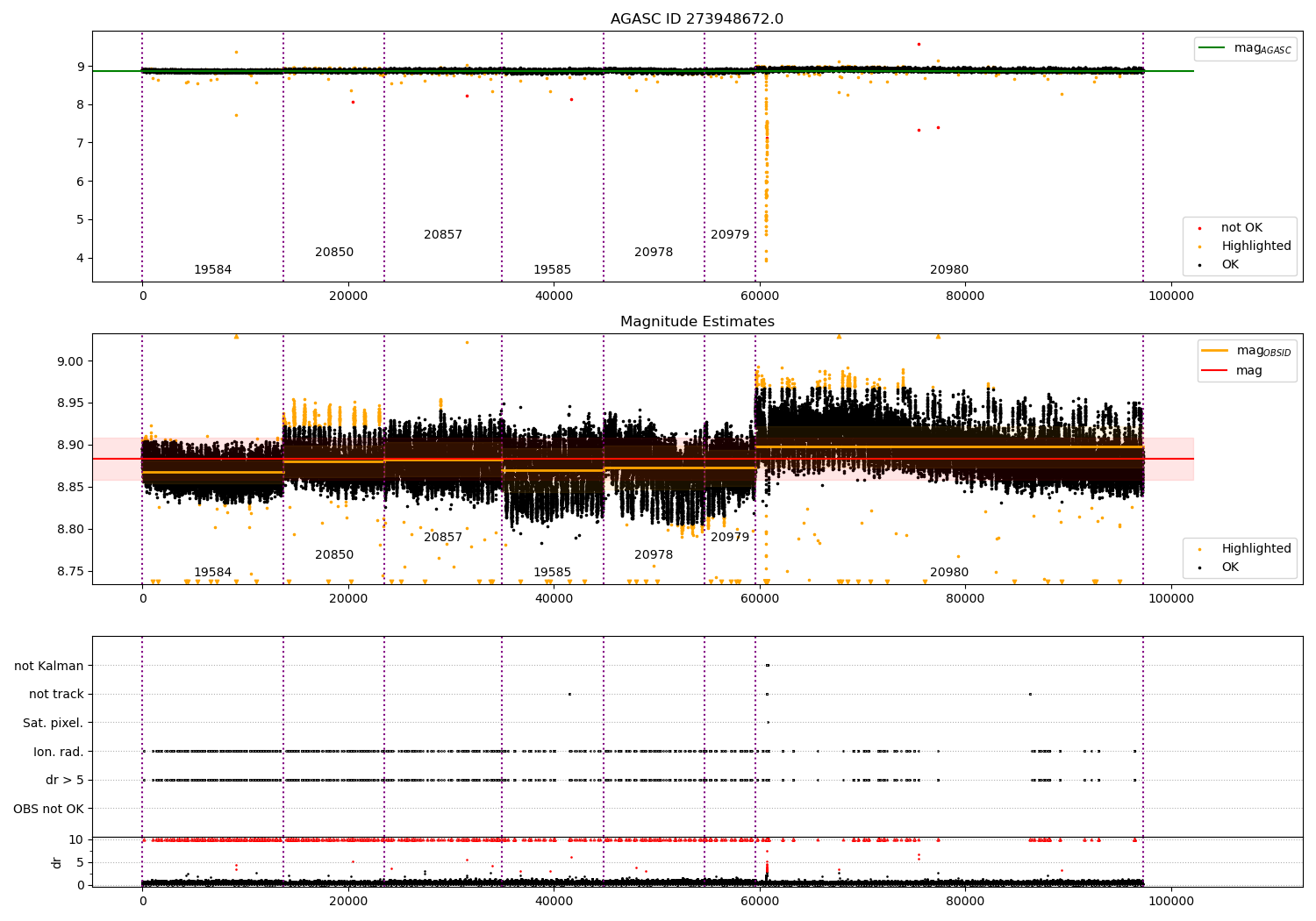Select 'not OK' legend entry in top plot
The width and height of the screenshot is (1316, 921).
(1241, 228)
